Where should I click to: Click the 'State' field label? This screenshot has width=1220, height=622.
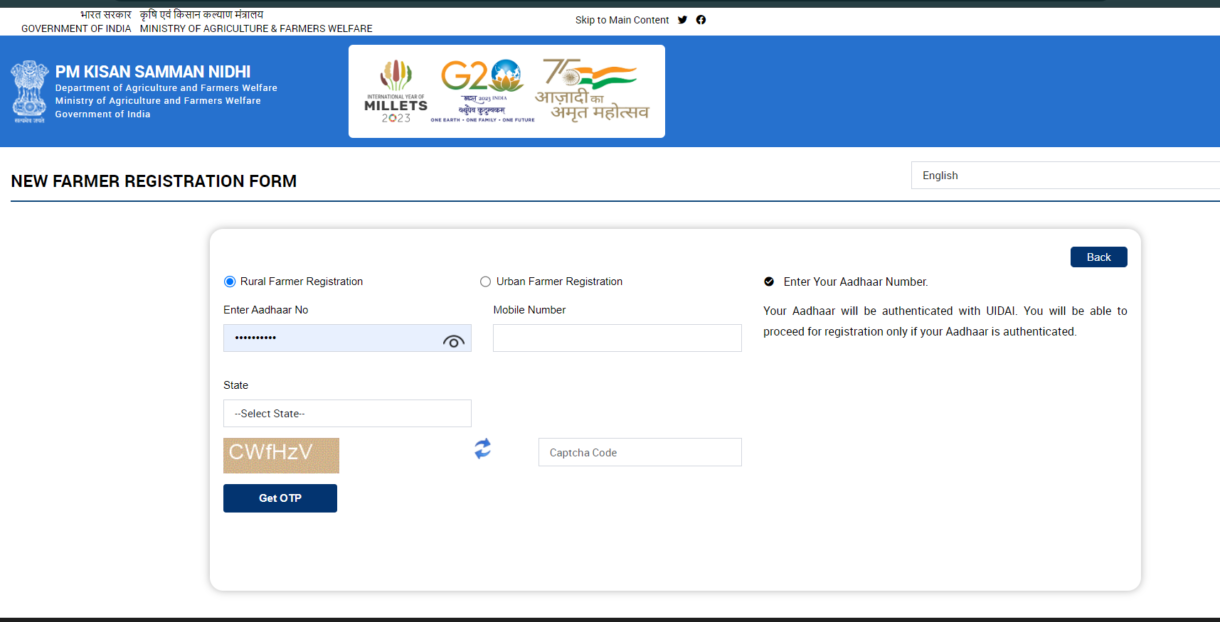pyautogui.click(x=236, y=385)
